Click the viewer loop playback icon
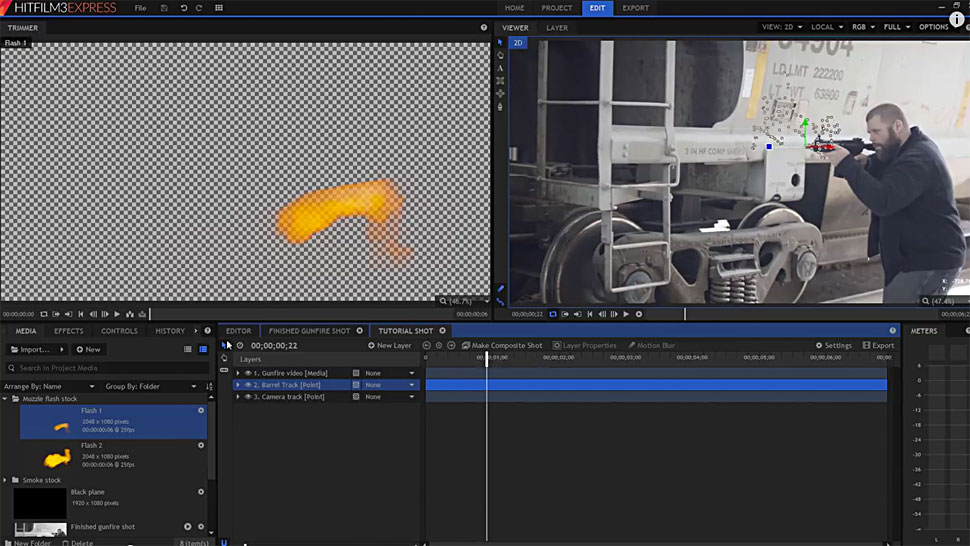The width and height of the screenshot is (970, 546). 553,314
